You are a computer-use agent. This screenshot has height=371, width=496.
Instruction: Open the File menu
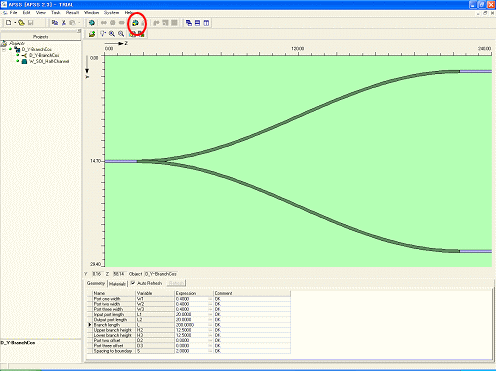[x=13, y=13]
